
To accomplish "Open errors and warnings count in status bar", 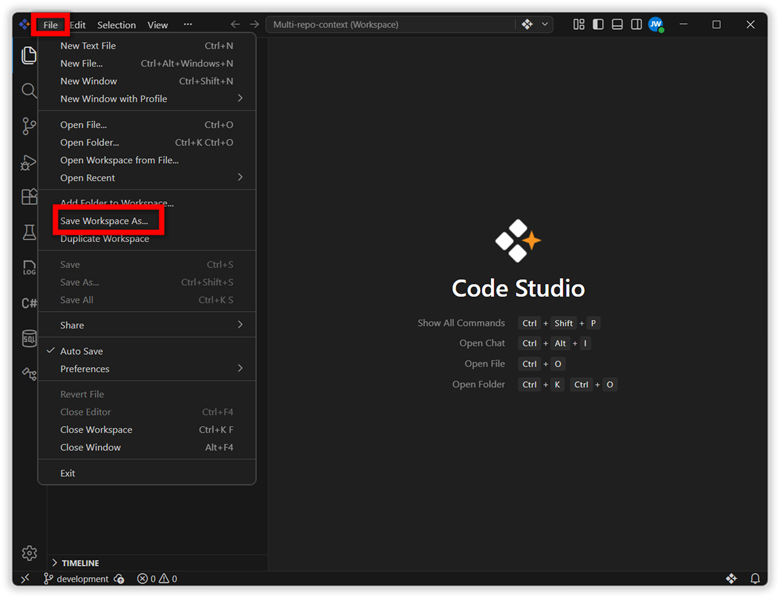I will 157,579.
